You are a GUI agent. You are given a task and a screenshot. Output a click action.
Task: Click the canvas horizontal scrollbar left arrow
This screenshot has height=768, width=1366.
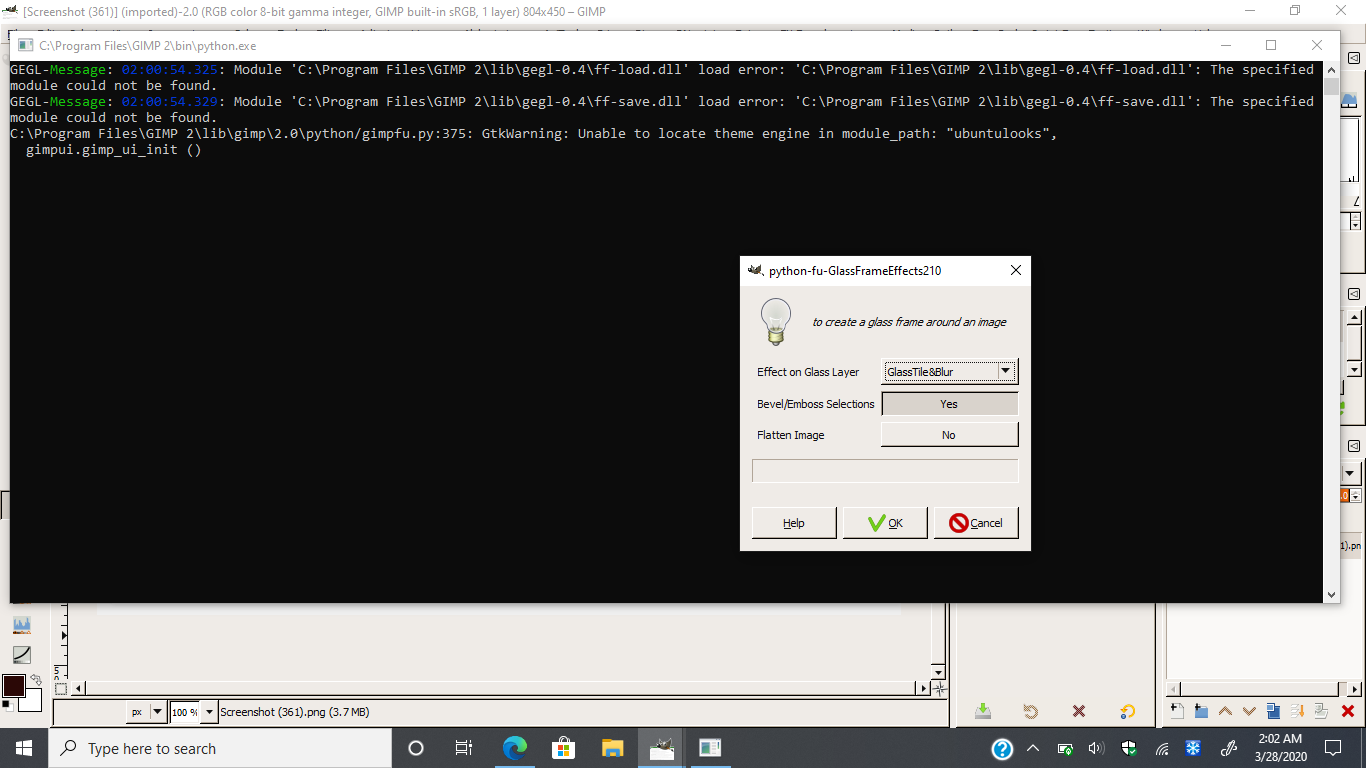tap(80, 688)
